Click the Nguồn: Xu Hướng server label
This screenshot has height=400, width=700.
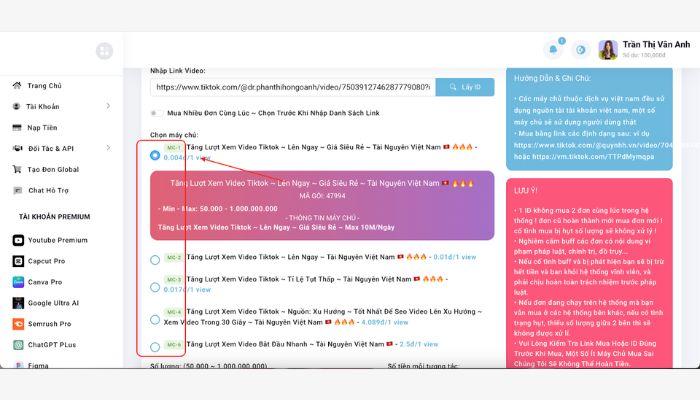(322, 317)
